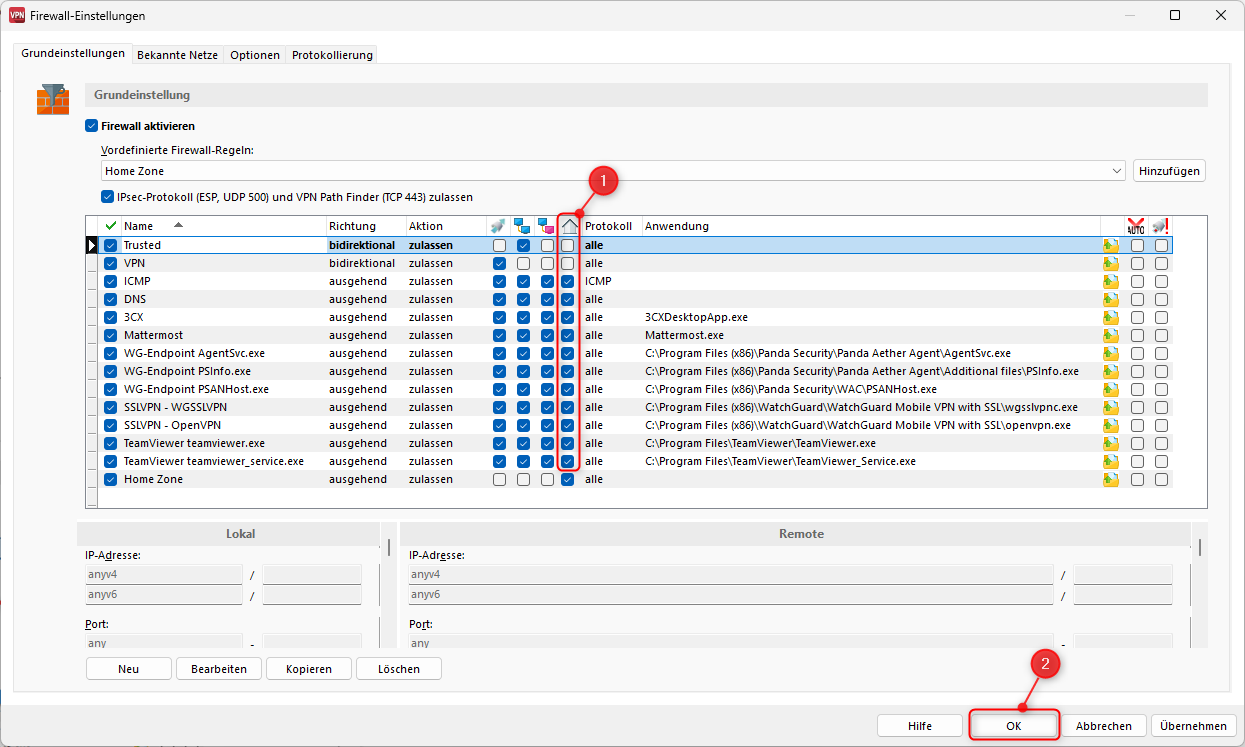Click the firewall brick wall icon
1245x747 pixels.
(x=53, y=100)
